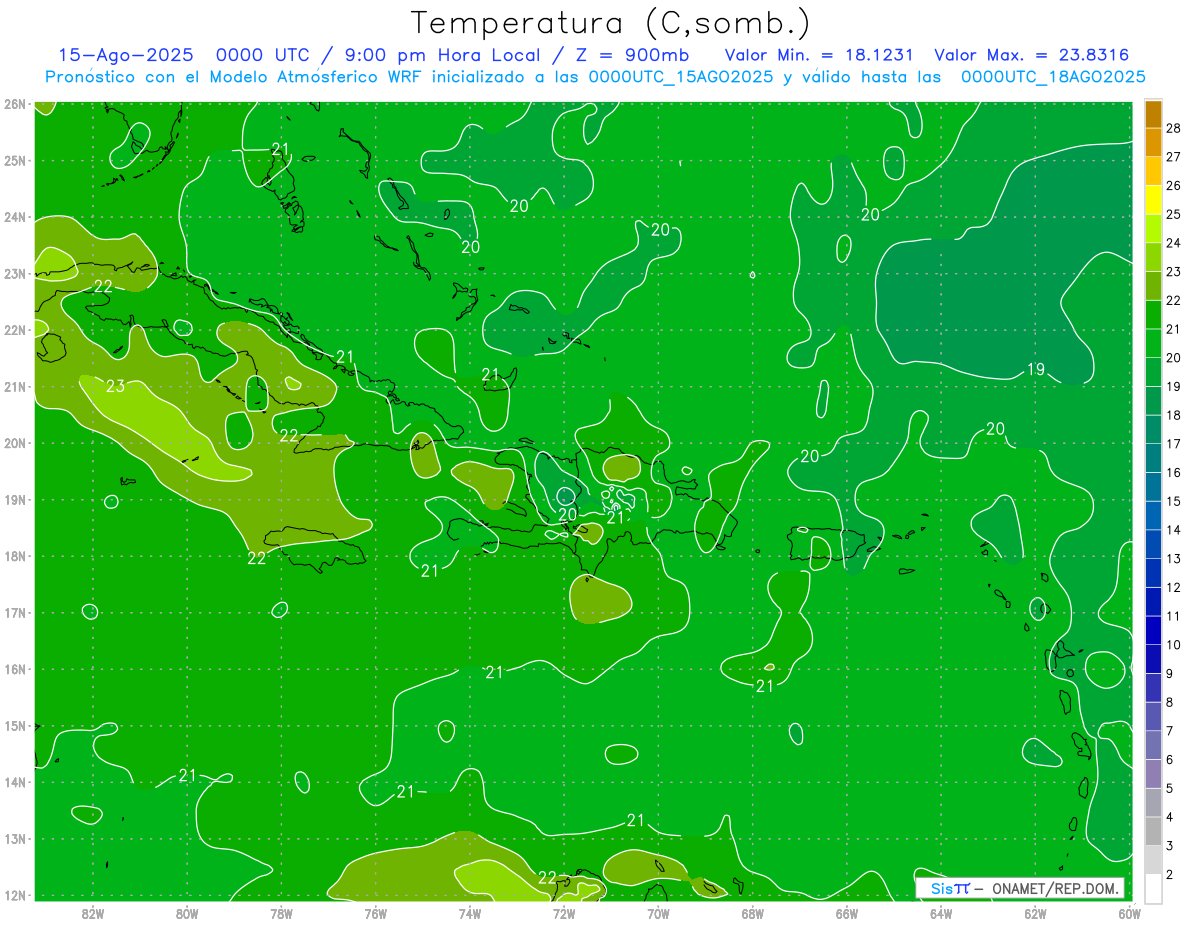This screenshot has width=1200, height=927.
Task: Click the longitude label "66W"
Action: pos(847,913)
